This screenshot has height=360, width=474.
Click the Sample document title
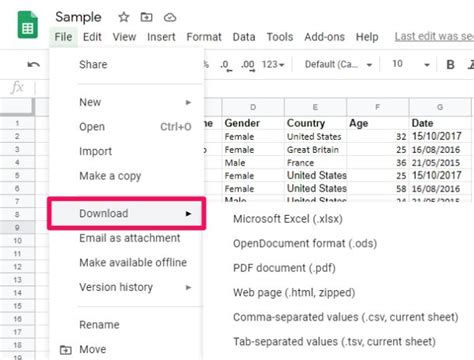click(x=78, y=17)
